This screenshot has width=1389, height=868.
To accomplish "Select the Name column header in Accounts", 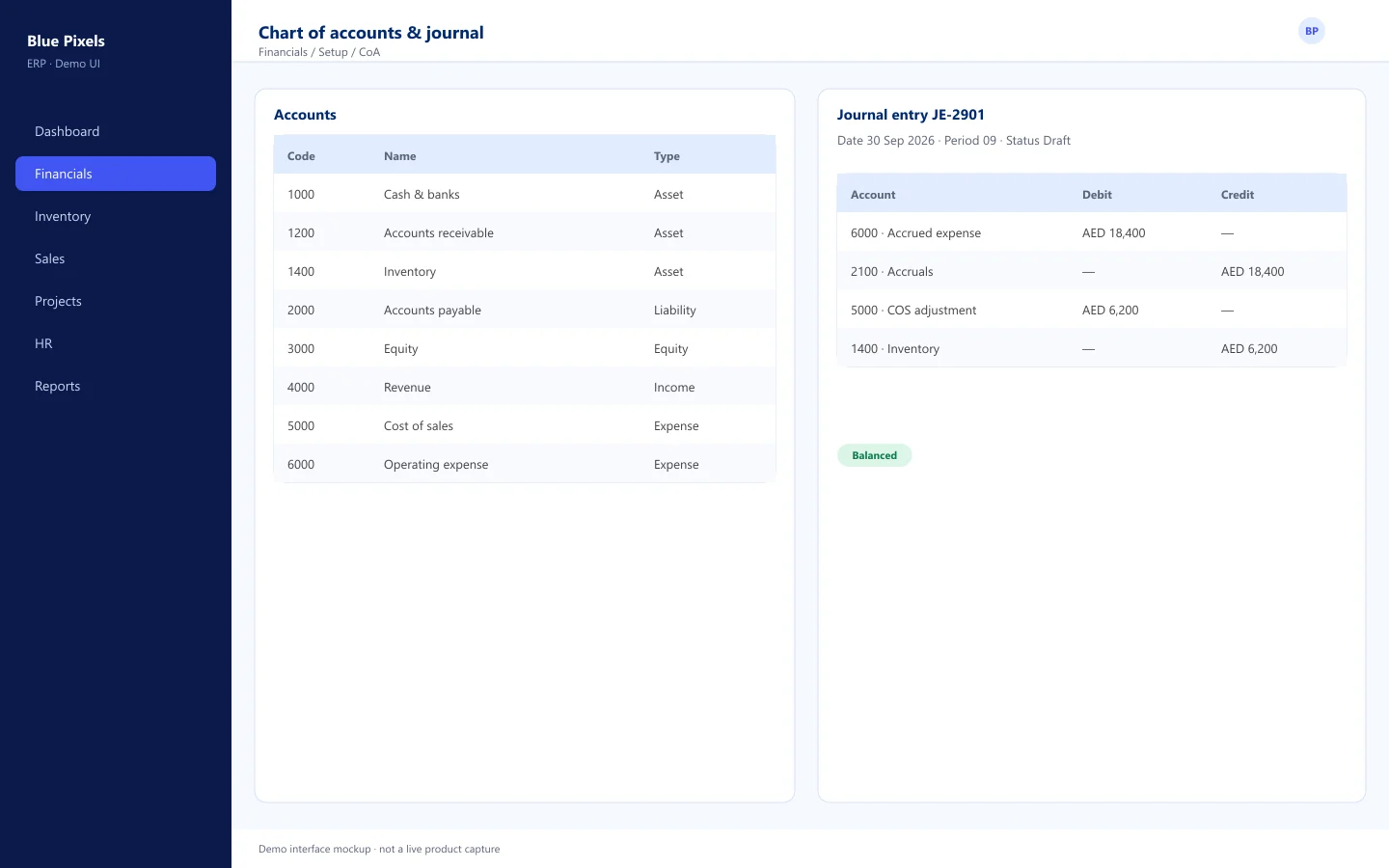I will pyautogui.click(x=400, y=156).
